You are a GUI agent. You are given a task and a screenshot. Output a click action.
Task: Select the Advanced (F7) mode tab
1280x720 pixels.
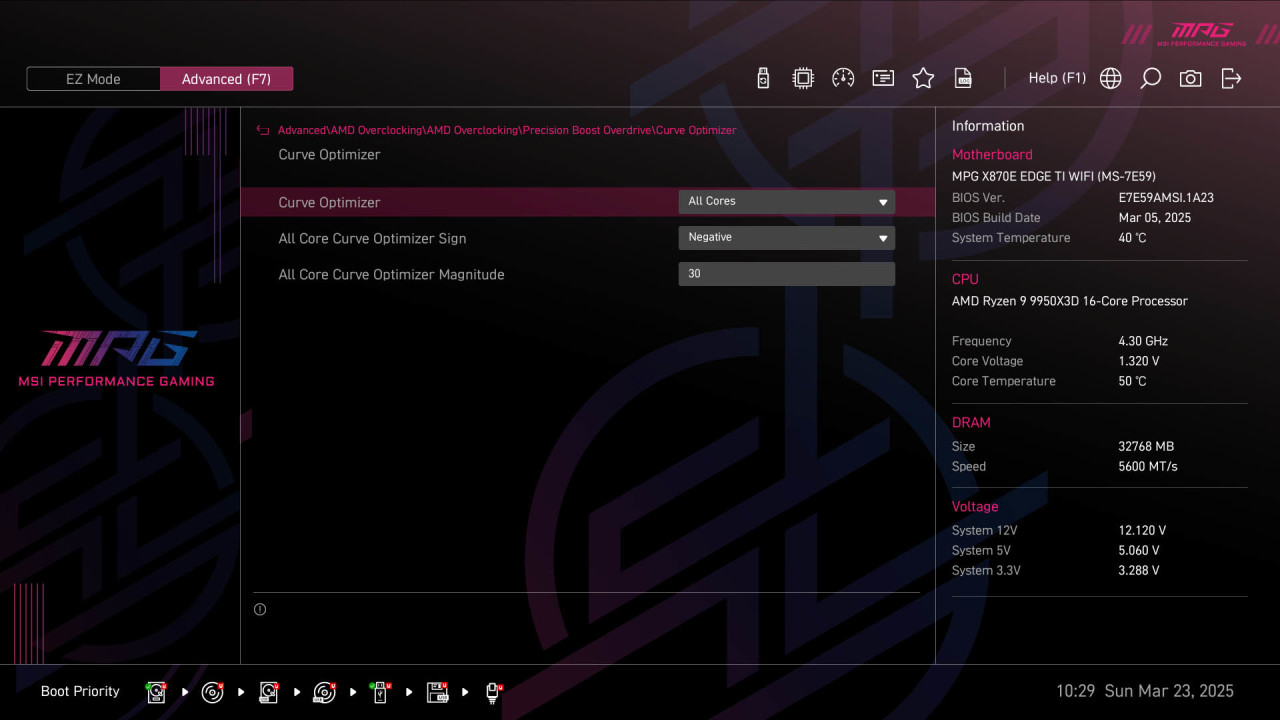226,79
